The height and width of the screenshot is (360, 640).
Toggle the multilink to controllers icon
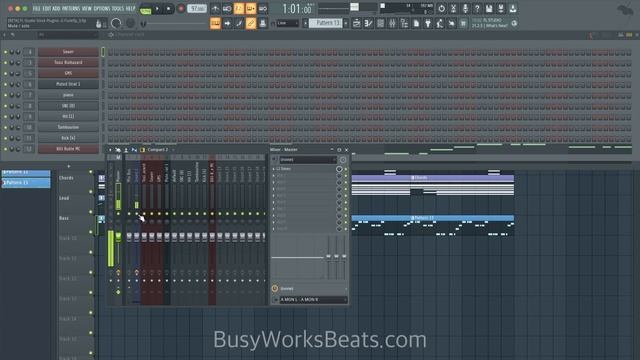click(263, 23)
